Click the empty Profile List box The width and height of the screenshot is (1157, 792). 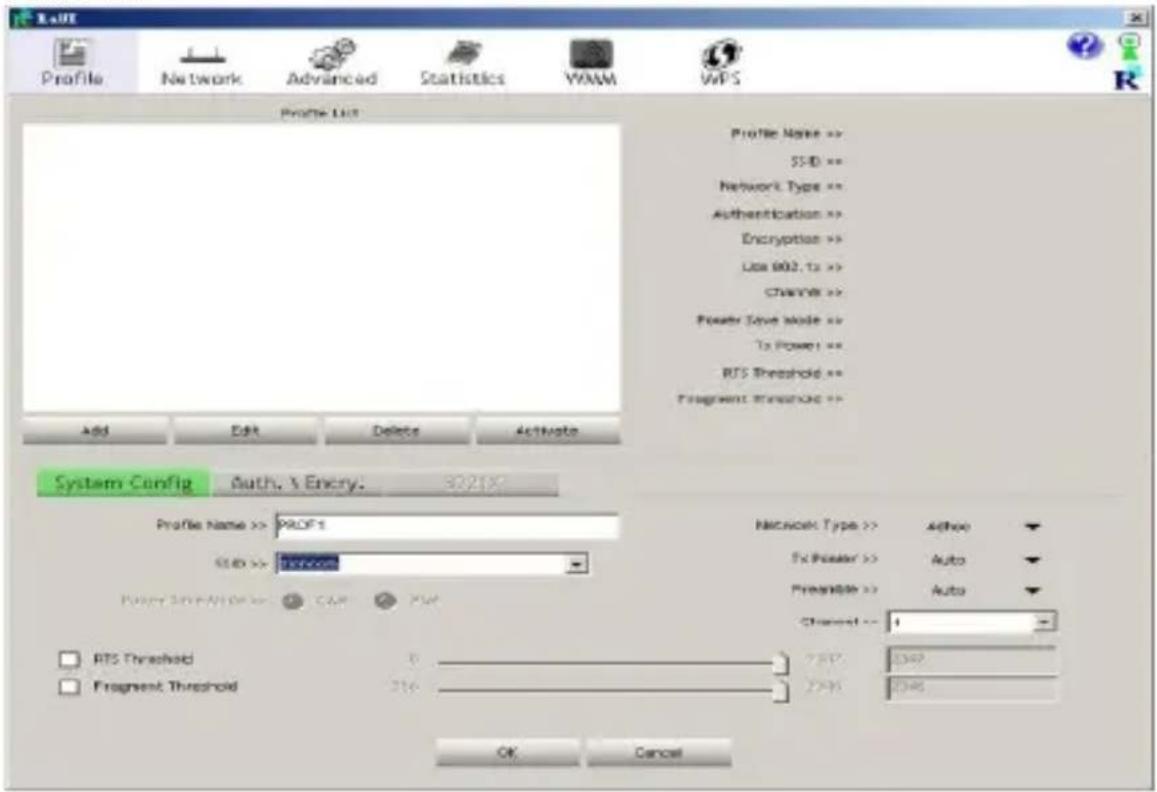click(321, 267)
